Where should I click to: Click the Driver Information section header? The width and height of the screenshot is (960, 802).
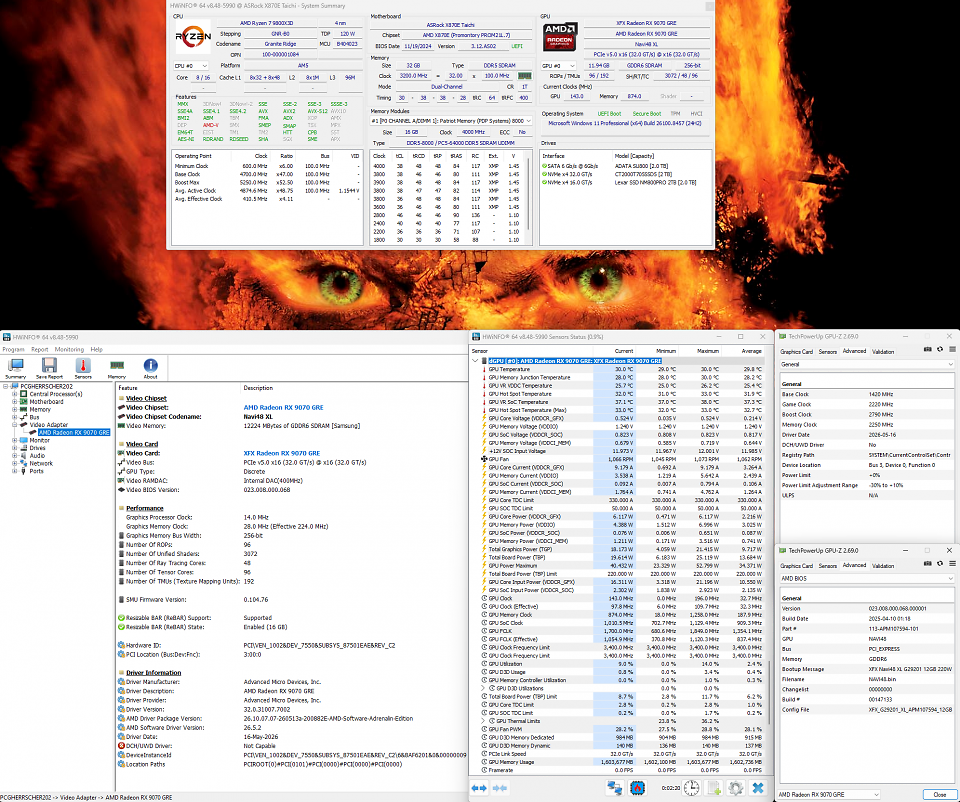[x=153, y=673]
